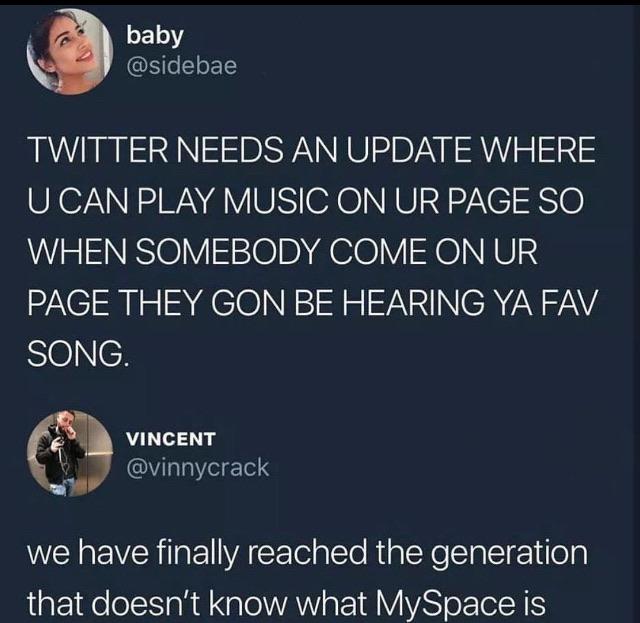This screenshot has height=623, width=640.
Task: Click the word "generation" in the reply
Action: click(509, 552)
